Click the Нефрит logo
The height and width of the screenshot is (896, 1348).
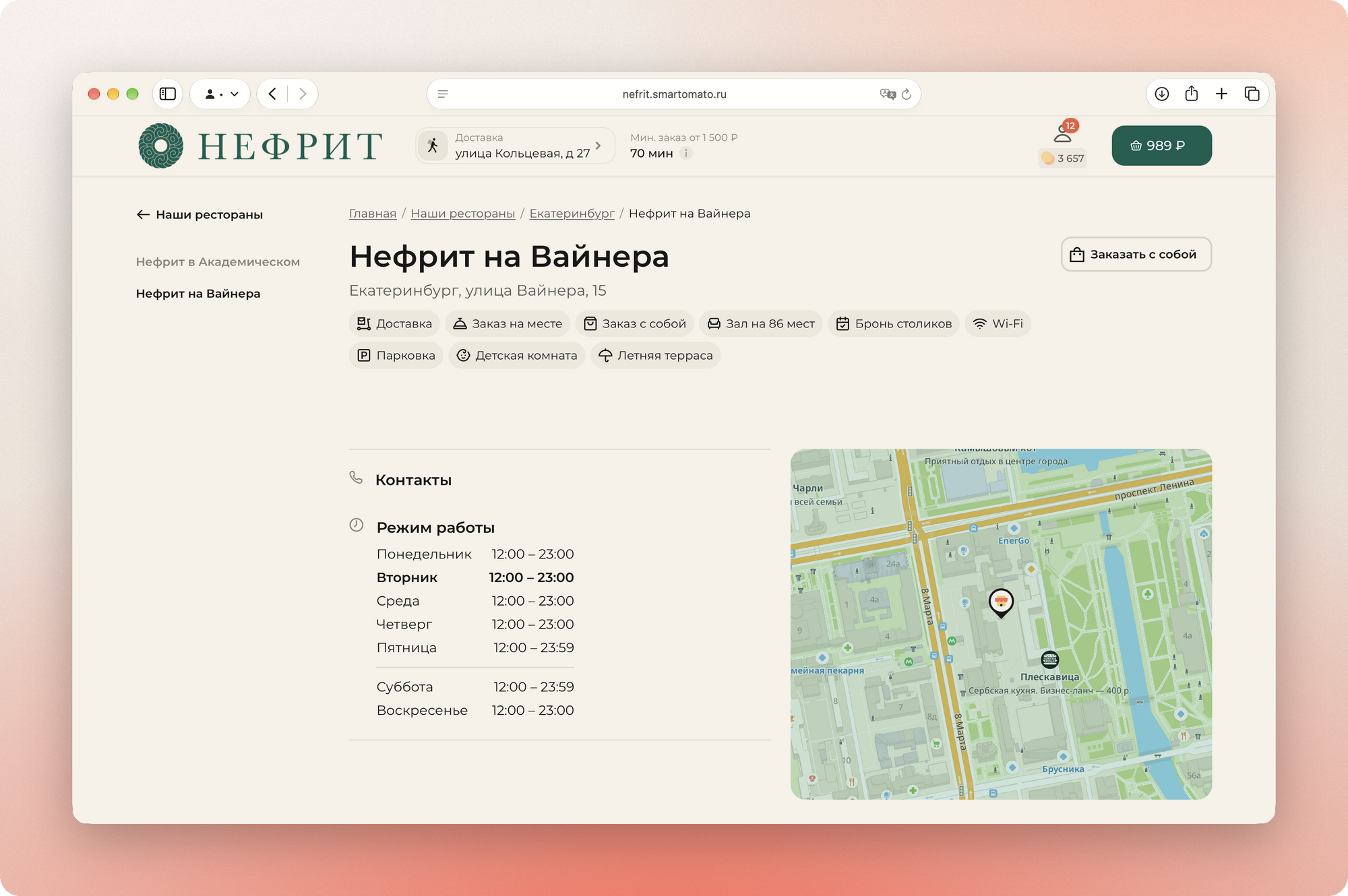(260, 146)
